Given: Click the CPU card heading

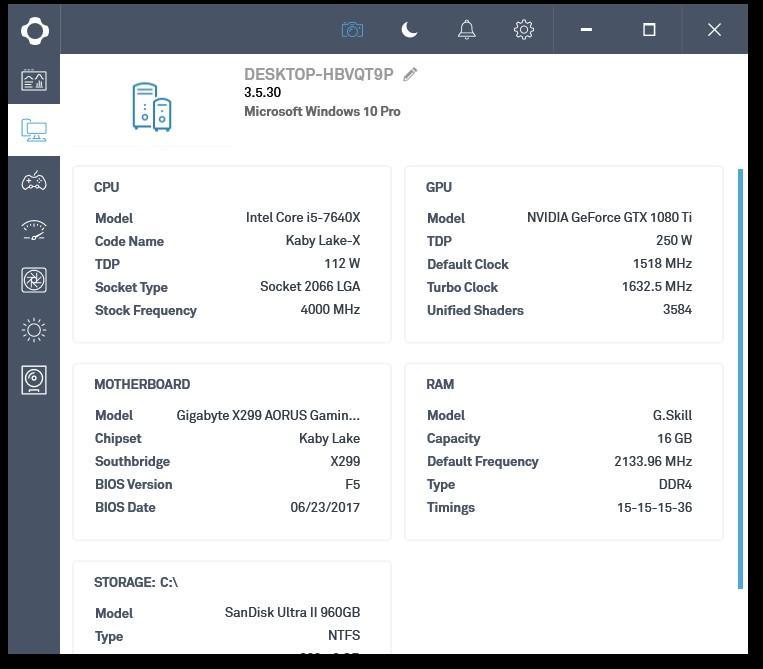Looking at the screenshot, I should coord(107,187).
